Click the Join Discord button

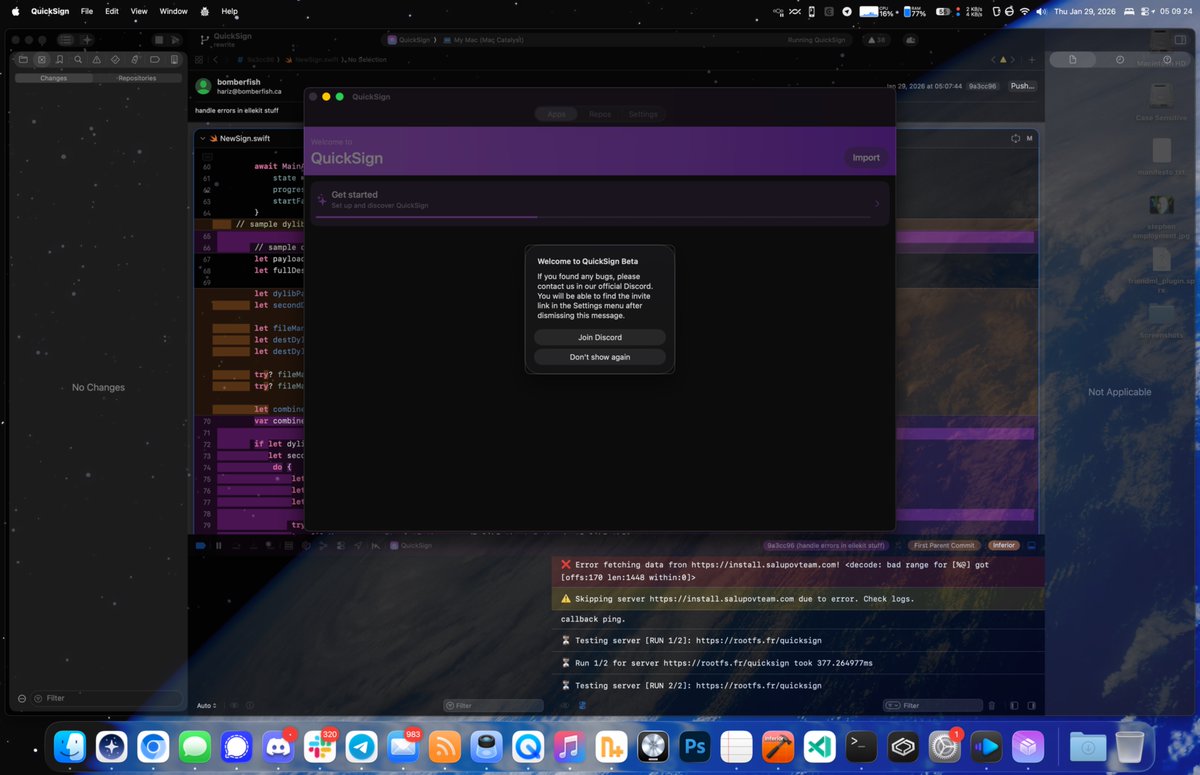pyautogui.click(x=600, y=337)
